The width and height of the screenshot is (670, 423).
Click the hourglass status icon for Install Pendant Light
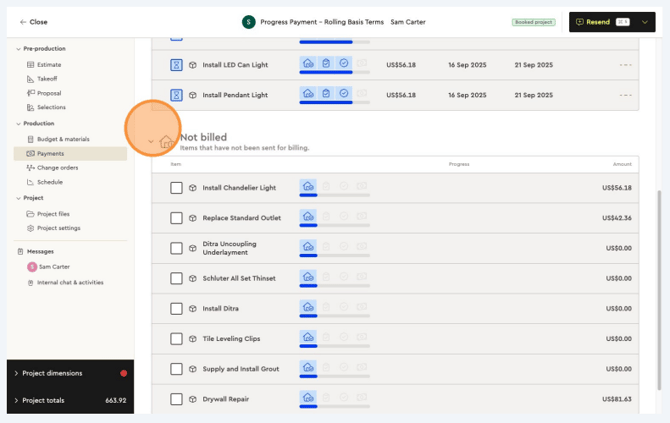[176, 95]
